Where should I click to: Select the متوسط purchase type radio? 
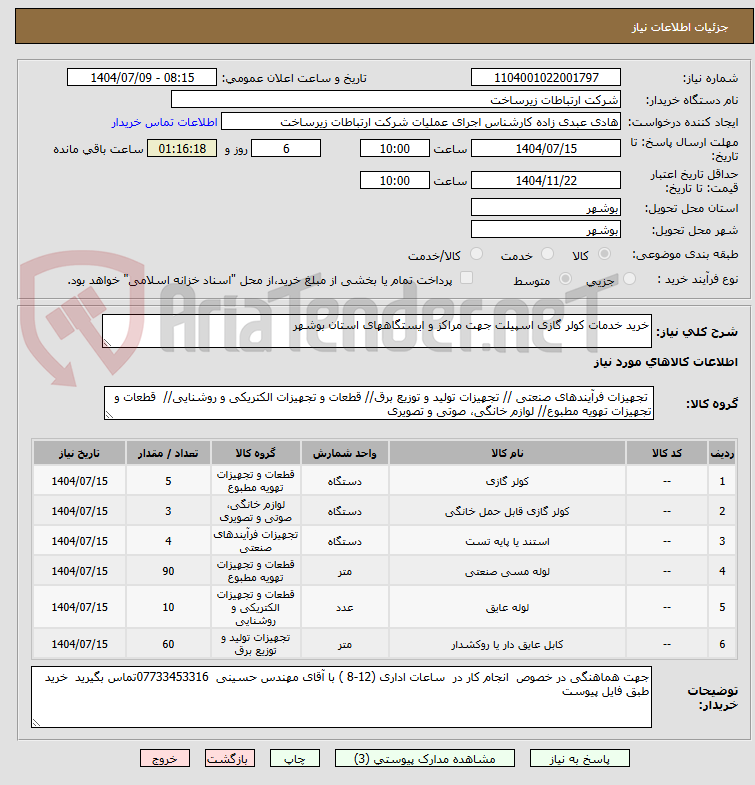[x=565, y=278]
